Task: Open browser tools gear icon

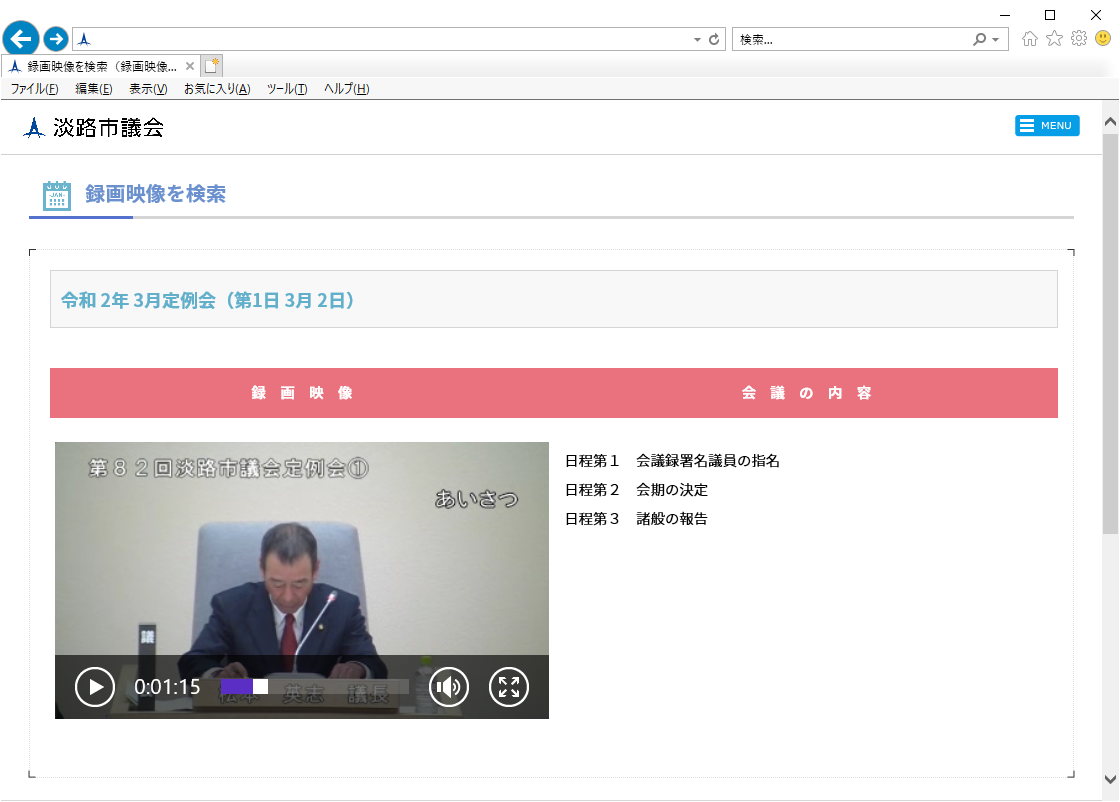Action: (x=1079, y=39)
